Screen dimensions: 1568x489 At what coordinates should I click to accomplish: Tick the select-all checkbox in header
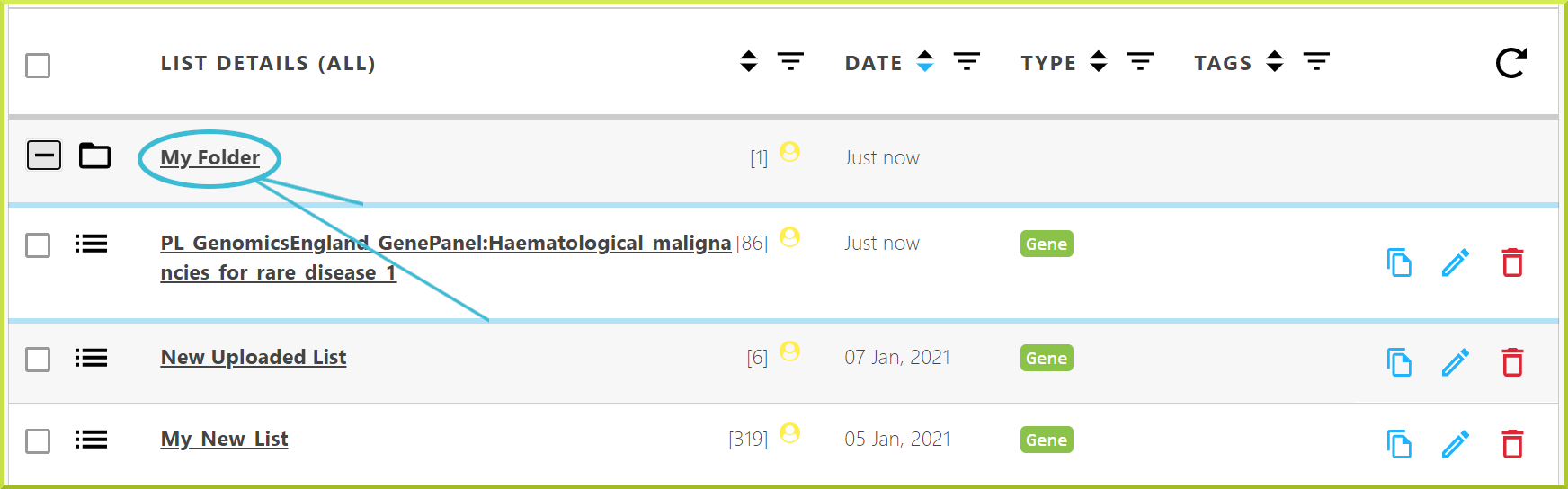(38, 66)
